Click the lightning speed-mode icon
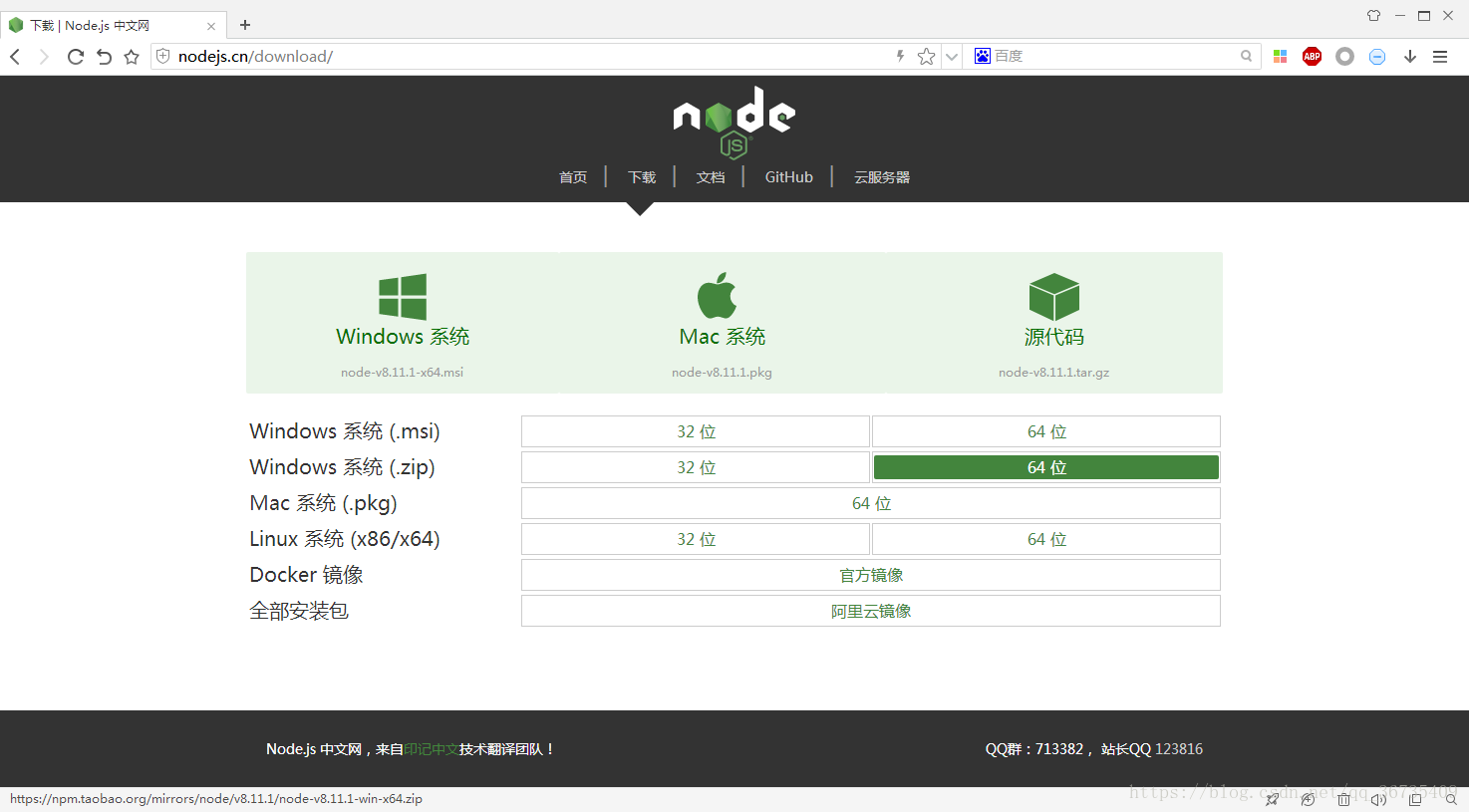The width and height of the screenshot is (1469, 812). click(x=900, y=56)
